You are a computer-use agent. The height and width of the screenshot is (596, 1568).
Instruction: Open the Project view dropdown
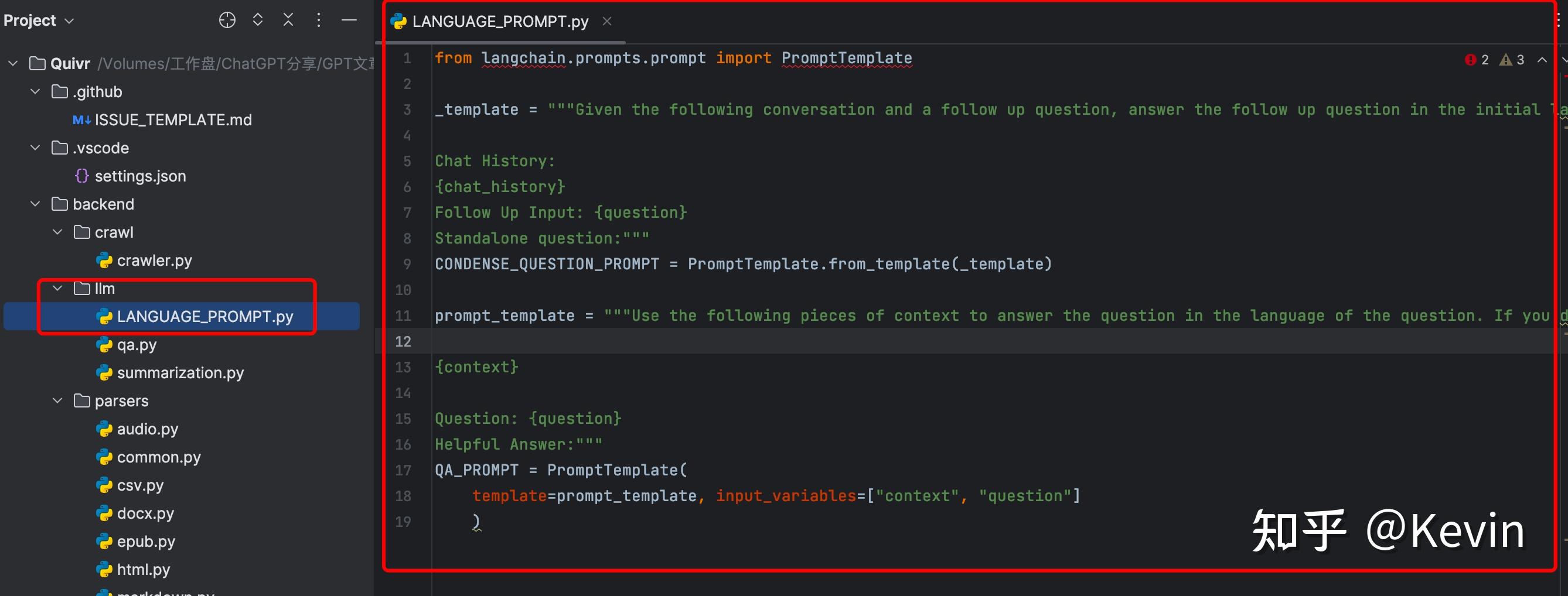[39, 20]
